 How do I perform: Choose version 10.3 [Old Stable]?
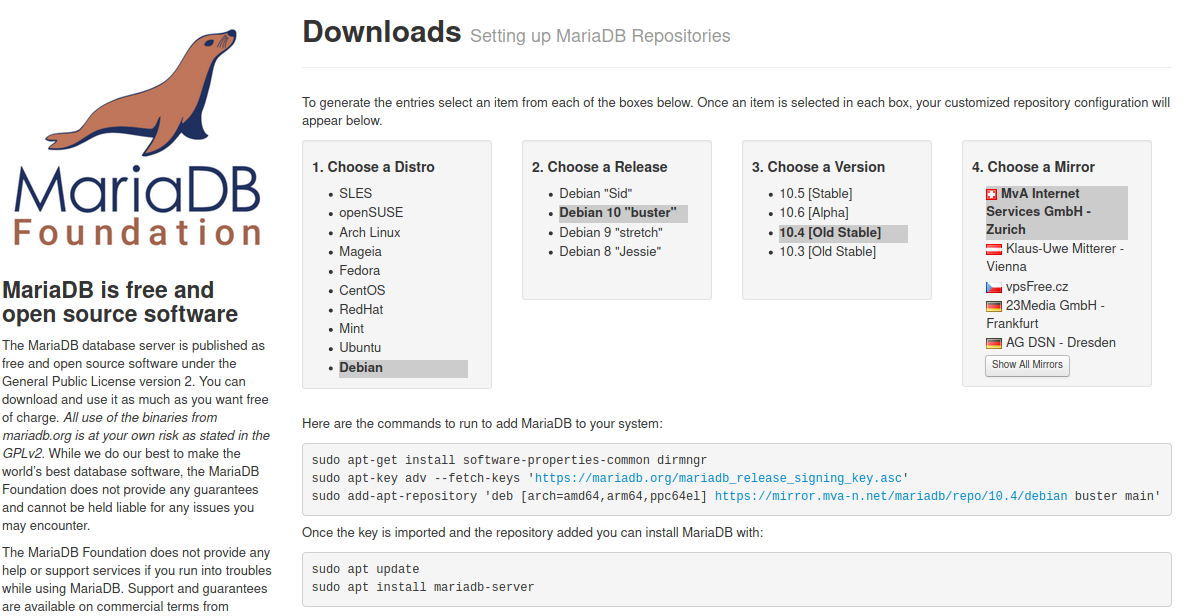click(827, 251)
